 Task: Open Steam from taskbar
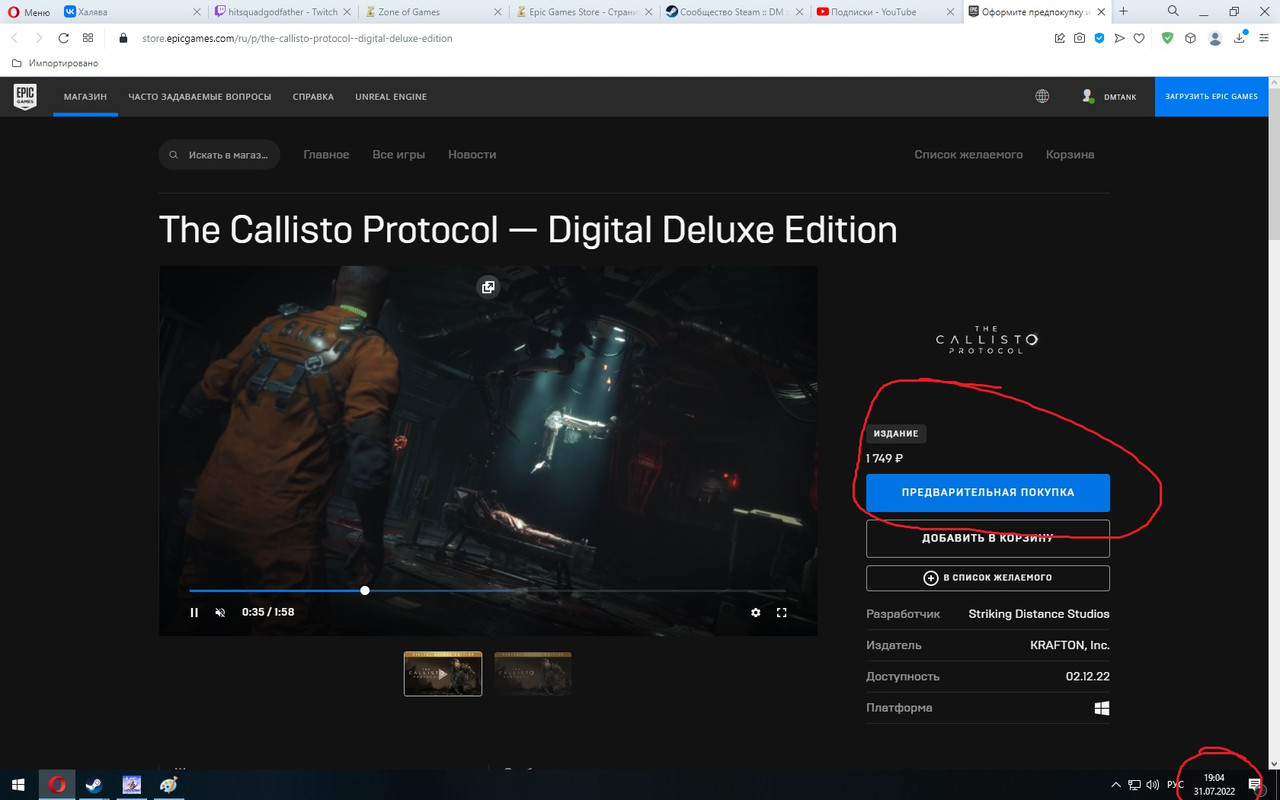[x=94, y=785]
